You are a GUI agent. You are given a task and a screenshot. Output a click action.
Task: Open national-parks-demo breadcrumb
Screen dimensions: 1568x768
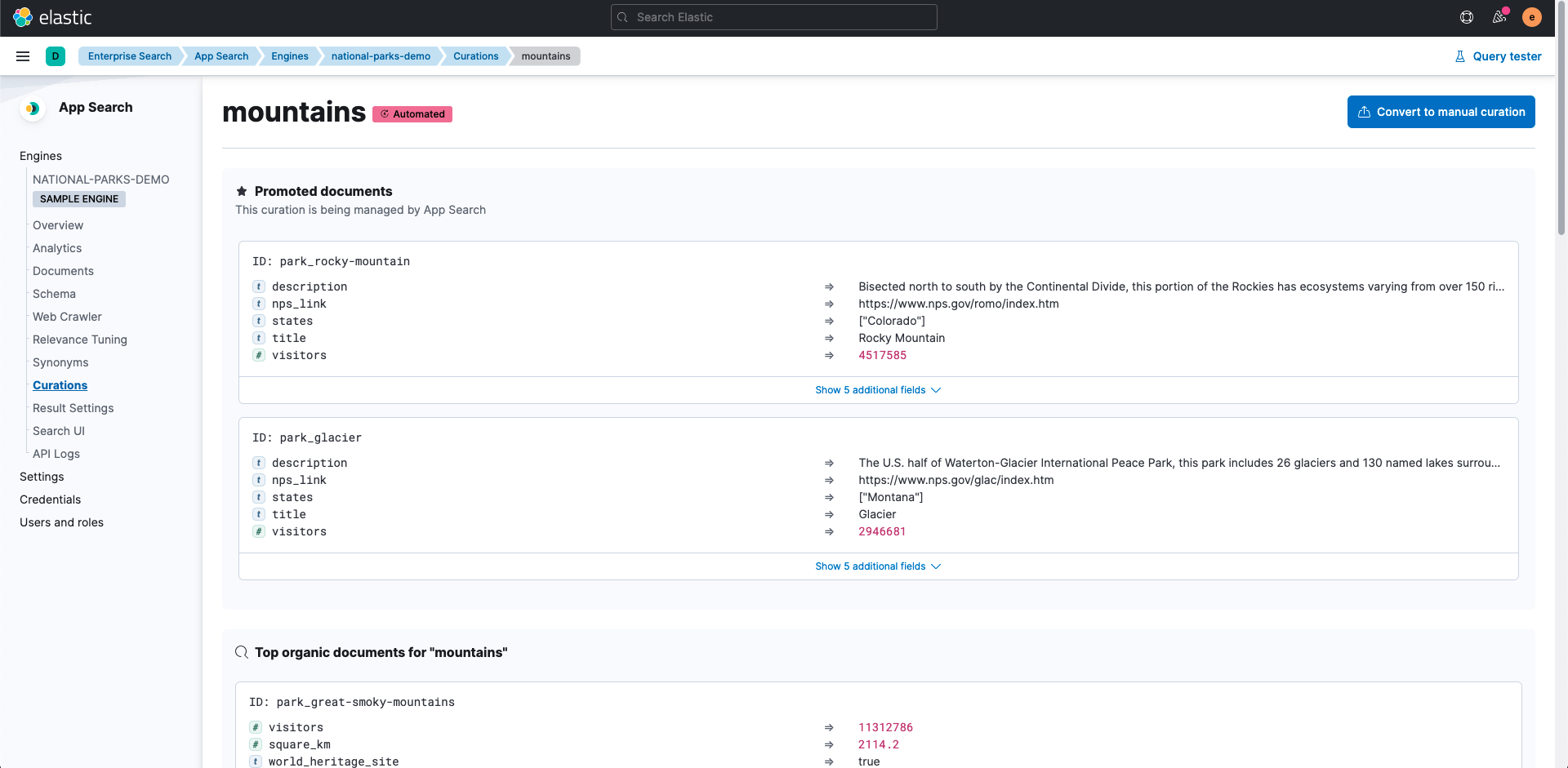coord(381,56)
